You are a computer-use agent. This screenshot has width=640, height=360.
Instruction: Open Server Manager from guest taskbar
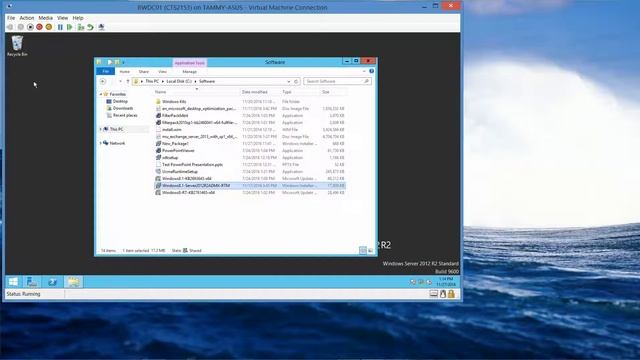coord(32,282)
